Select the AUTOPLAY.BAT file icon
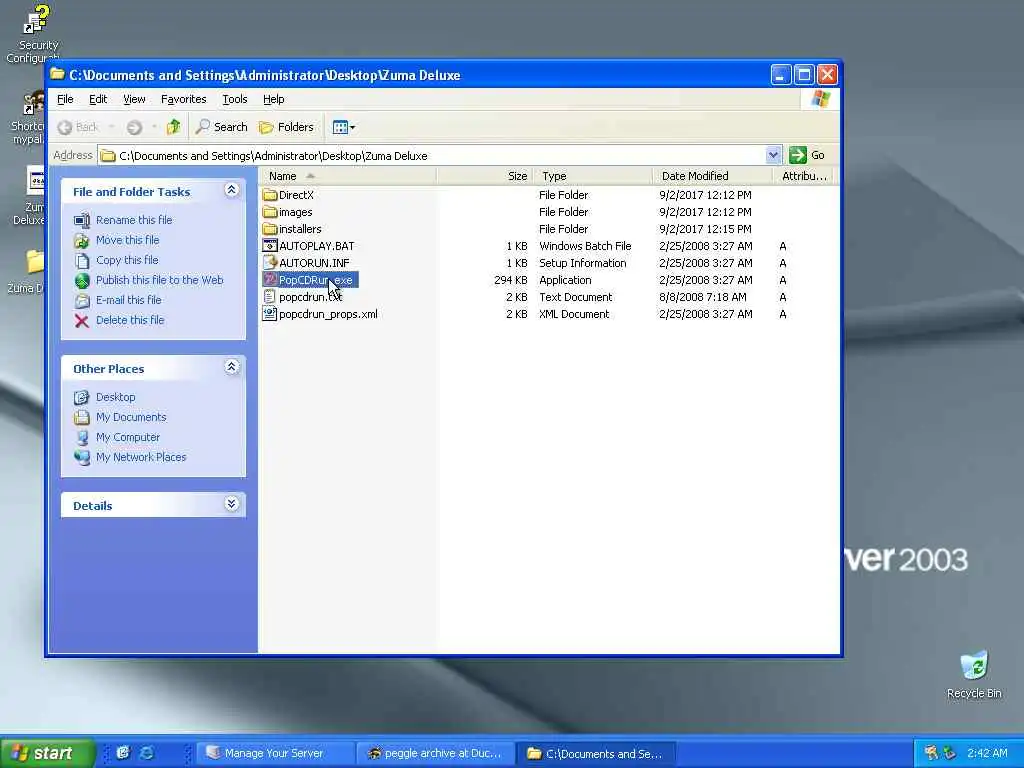1024x768 pixels. [270, 246]
